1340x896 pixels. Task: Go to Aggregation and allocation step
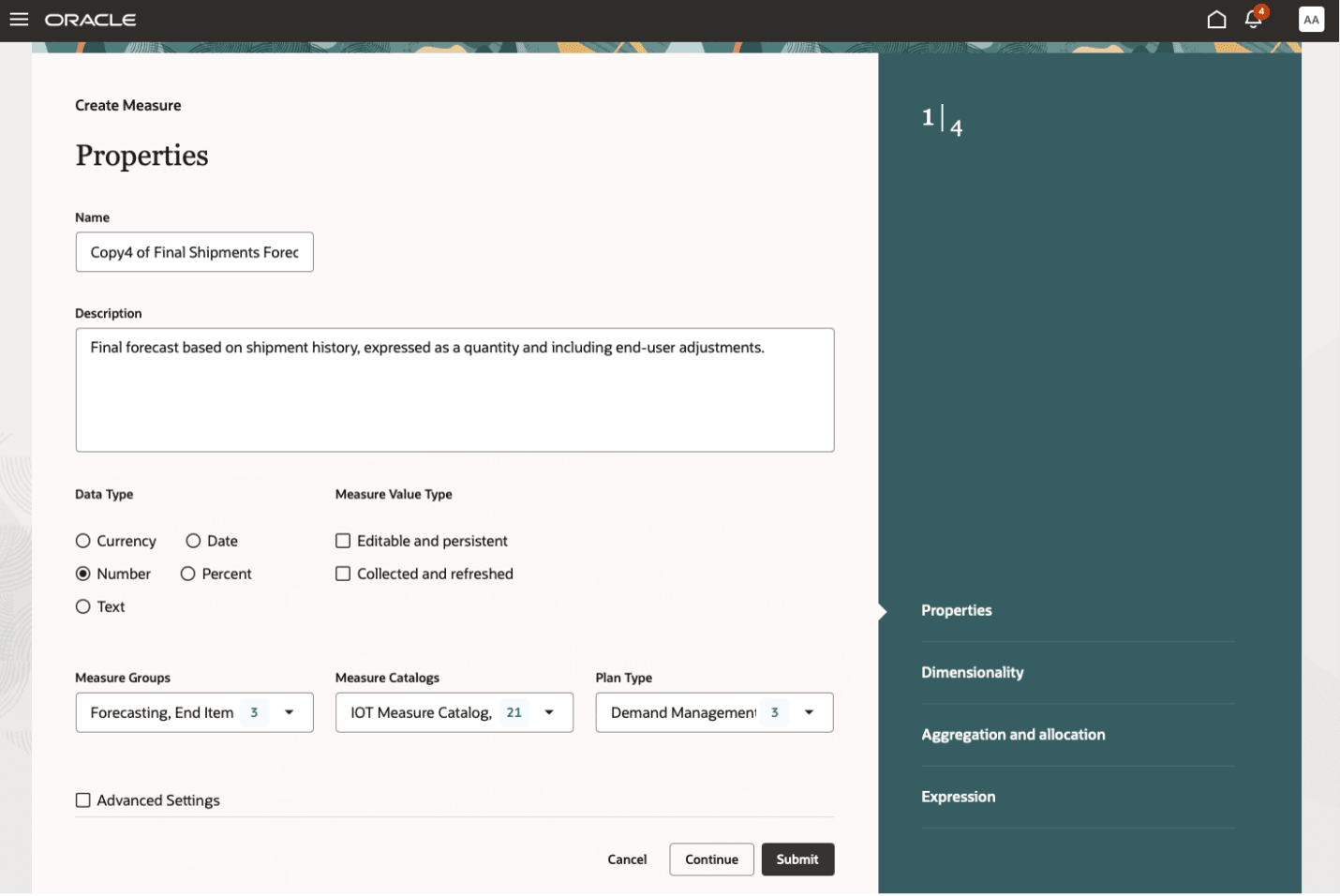pyautogui.click(x=1013, y=735)
